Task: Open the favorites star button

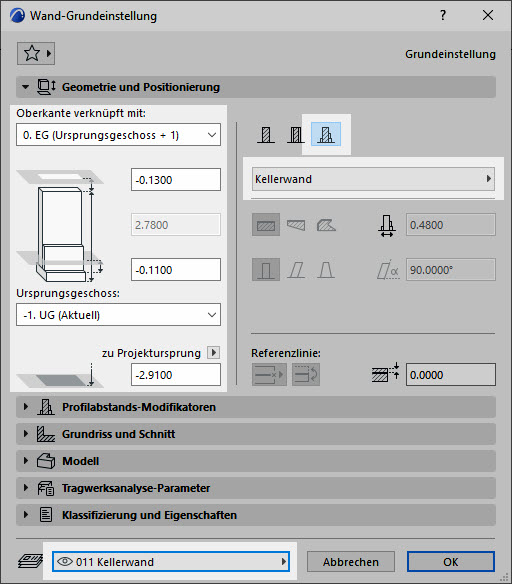Action: (x=36, y=53)
